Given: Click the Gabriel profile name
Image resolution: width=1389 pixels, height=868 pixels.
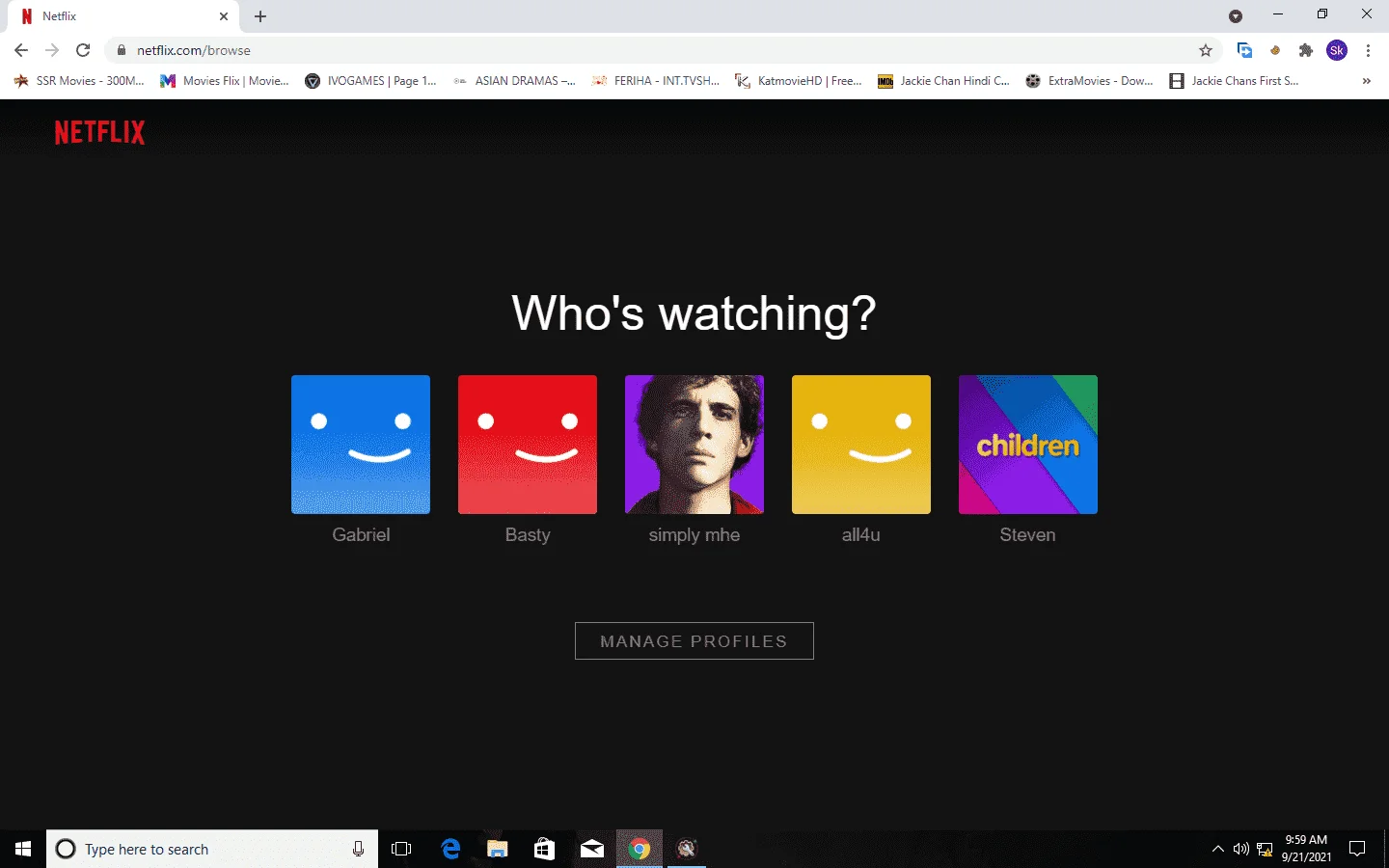Looking at the screenshot, I should pyautogui.click(x=361, y=534).
